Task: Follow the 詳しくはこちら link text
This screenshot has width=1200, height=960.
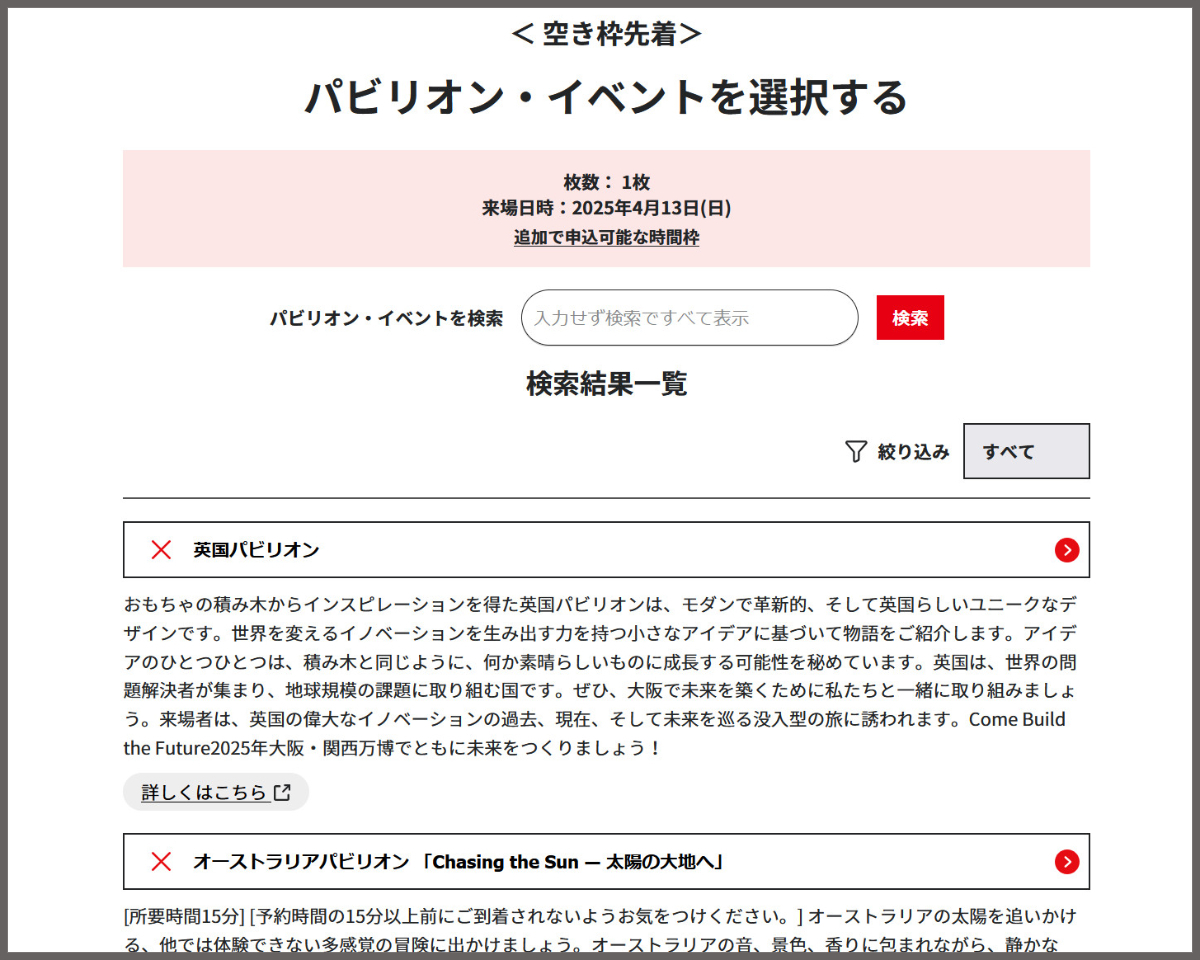Action: click(204, 792)
